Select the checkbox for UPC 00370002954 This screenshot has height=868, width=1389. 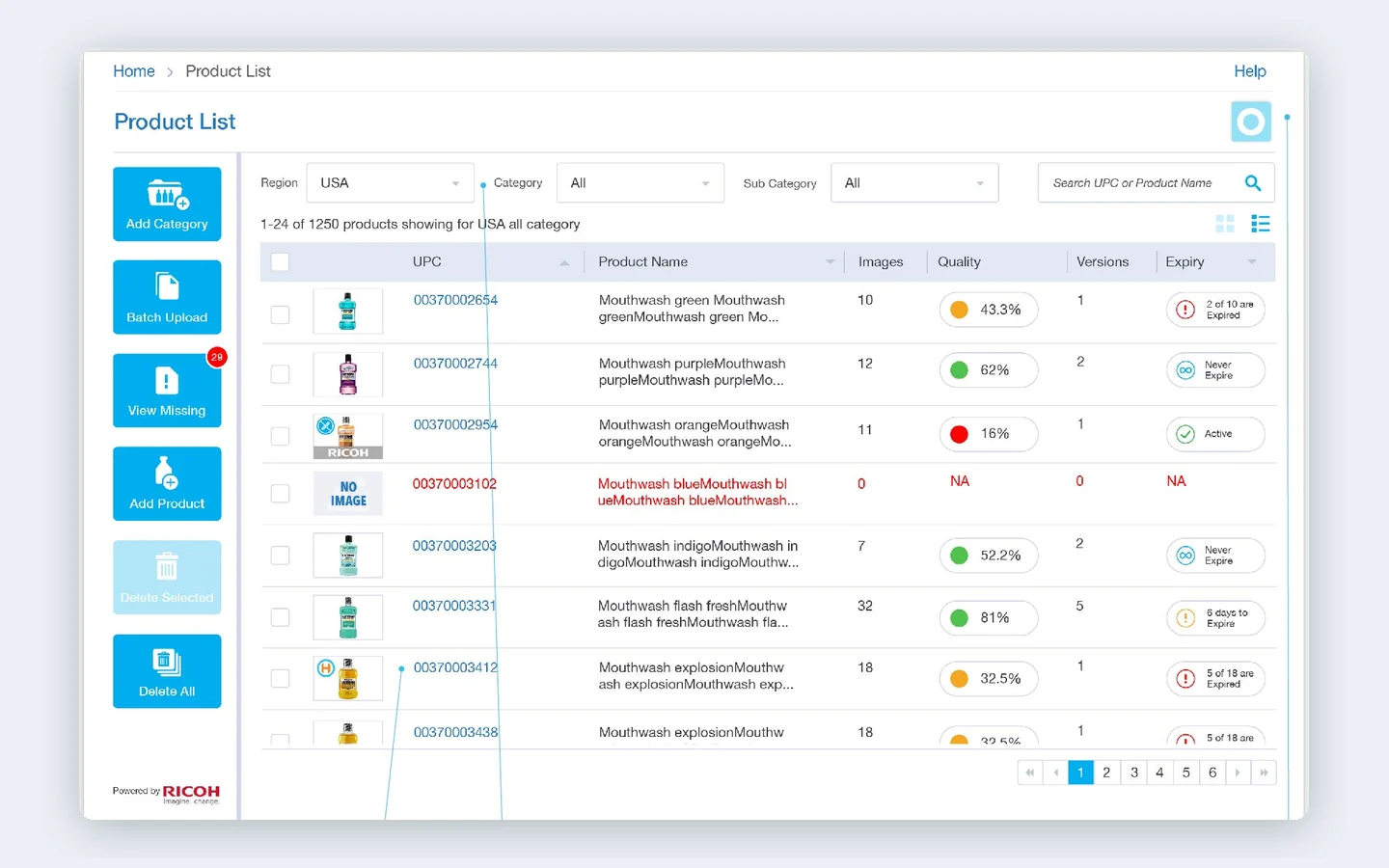280,436
